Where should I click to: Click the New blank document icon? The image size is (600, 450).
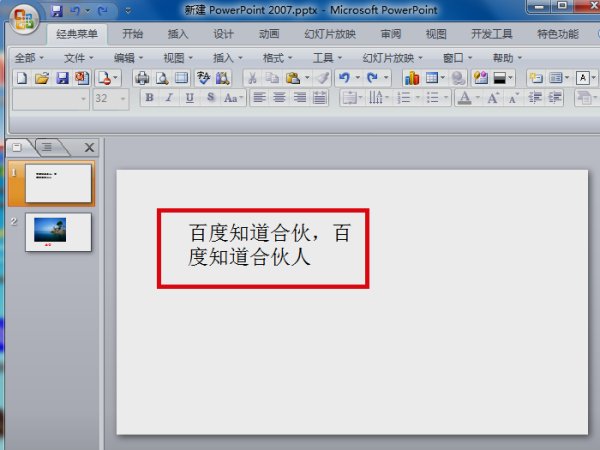22,78
